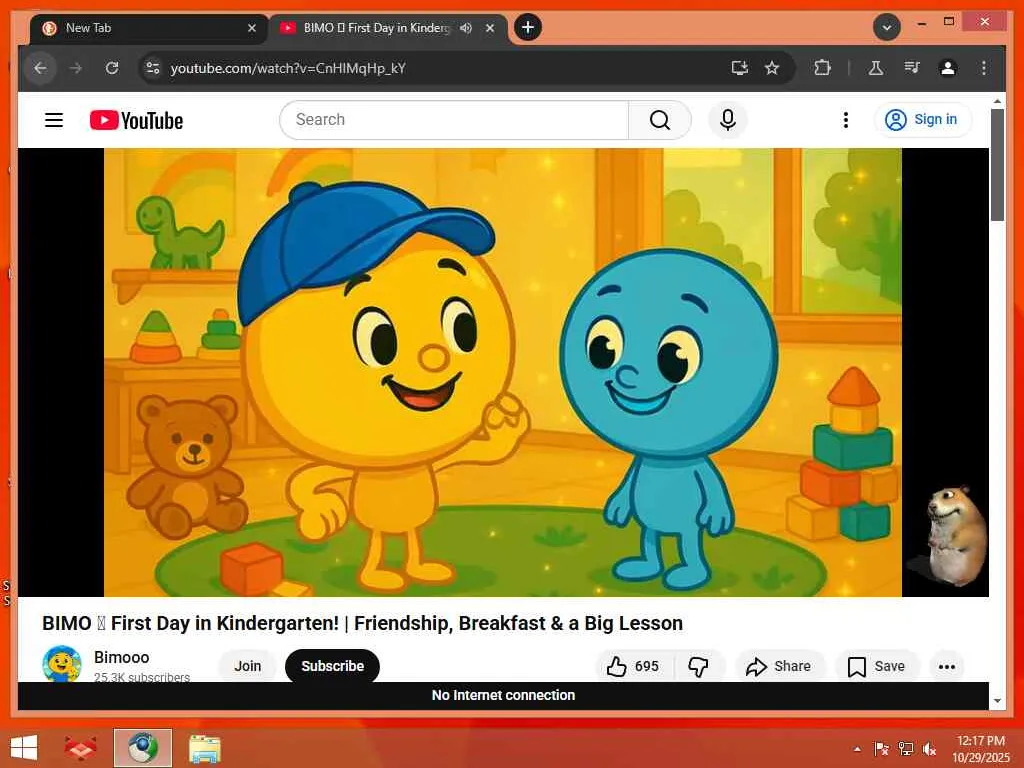The width and height of the screenshot is (1024, 768).
Task: Subscribe to the Bimooo channel
Action: (332, 666)
